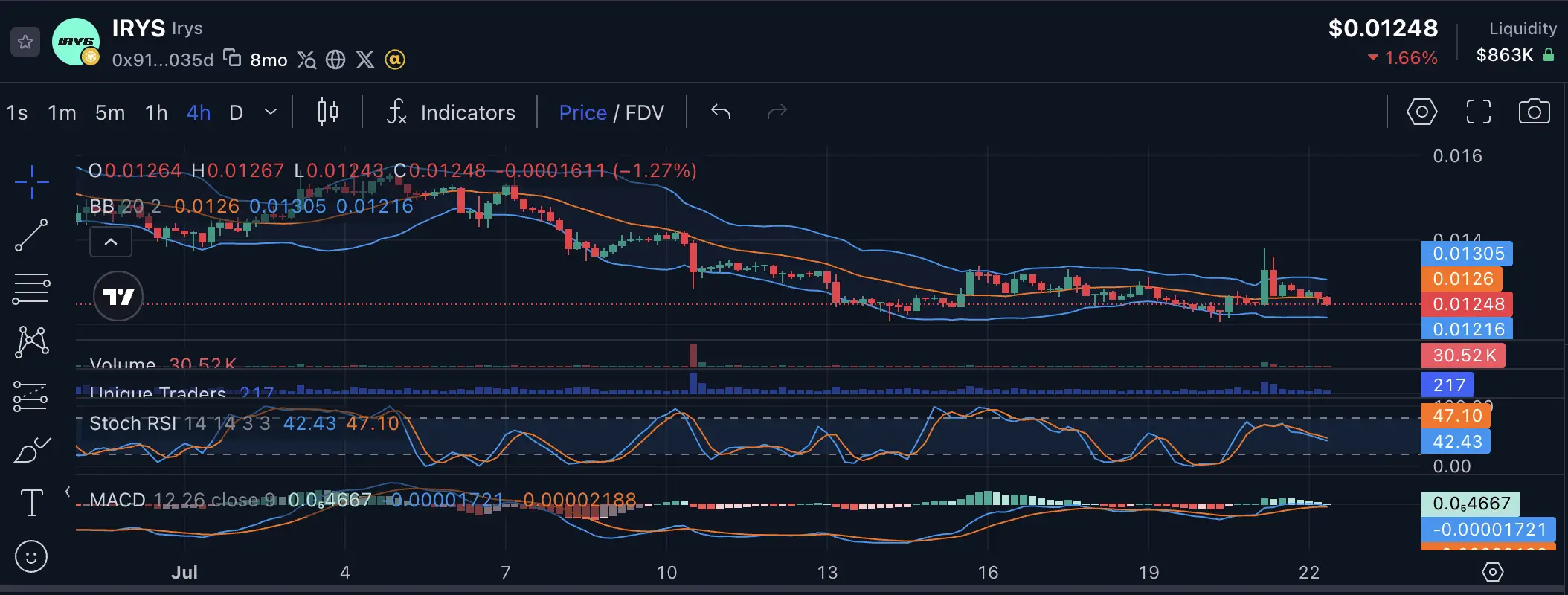1568x595 pixels.
Task: Click the $863K liquidity value
Action: (x=1505, y=55)
